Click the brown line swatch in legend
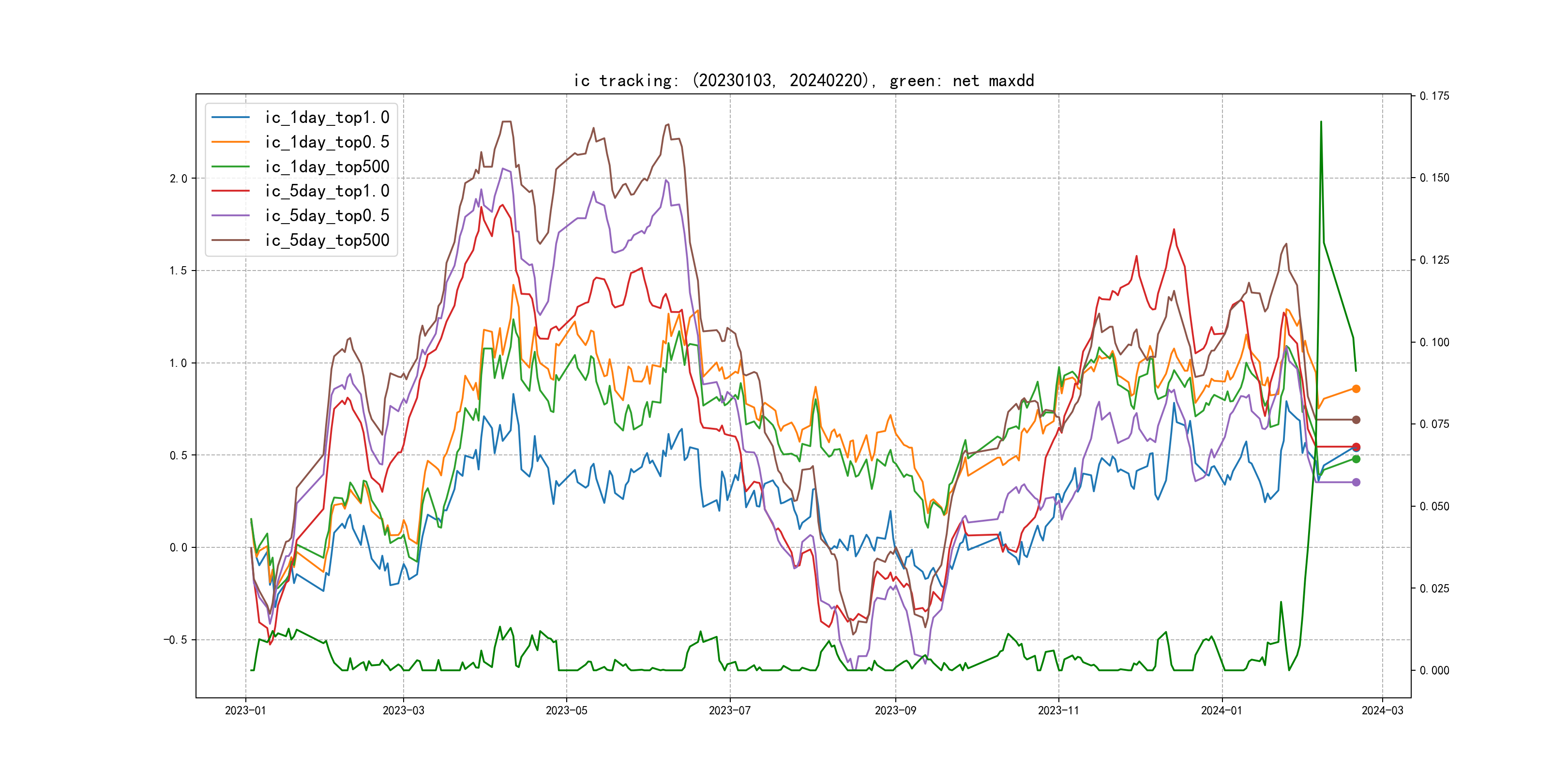This screenshot has height=784, width=1568. (x=230, y=241)
